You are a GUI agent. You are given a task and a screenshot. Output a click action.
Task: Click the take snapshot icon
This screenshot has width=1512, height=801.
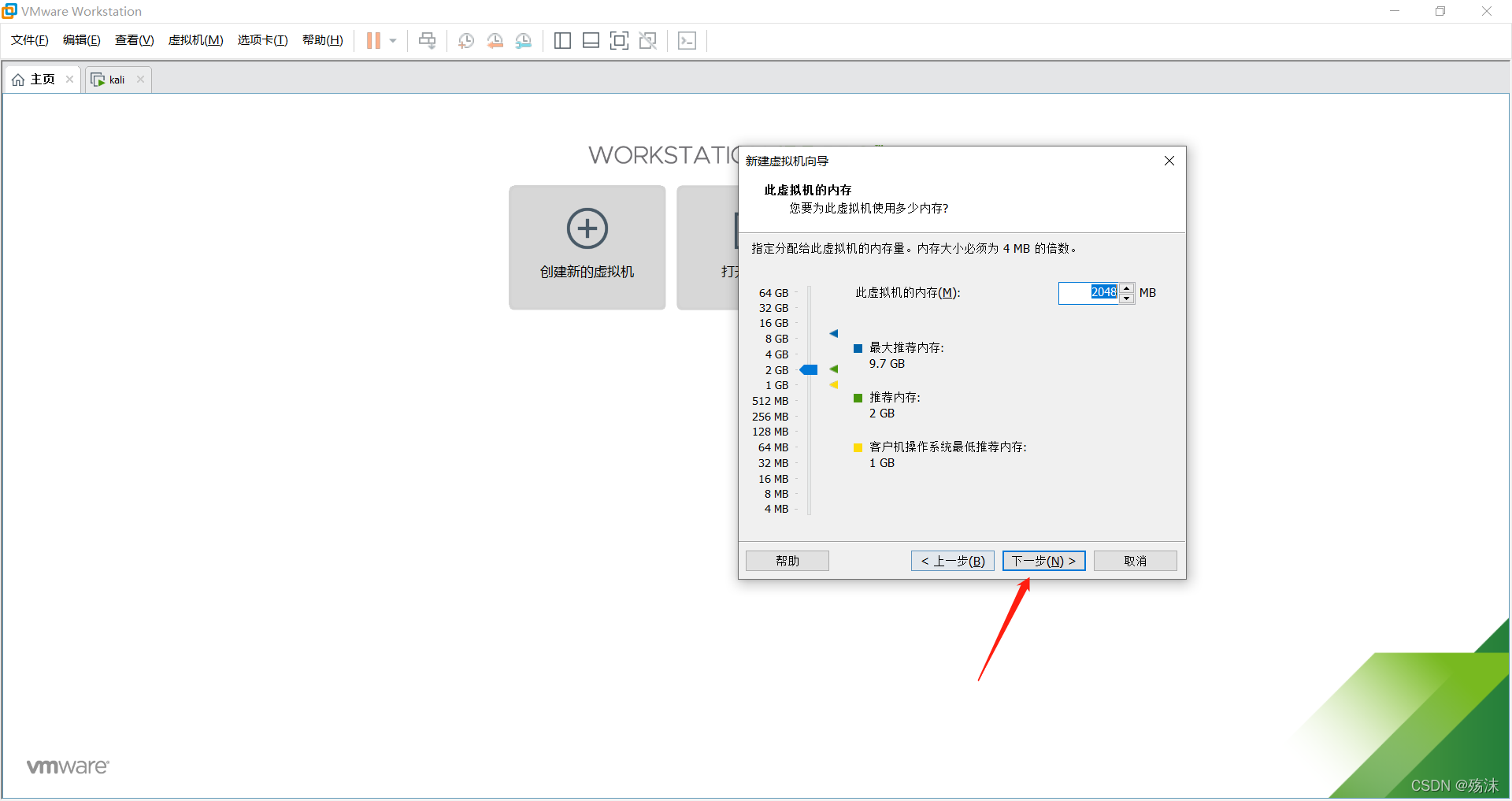click(x=466, y=41)
